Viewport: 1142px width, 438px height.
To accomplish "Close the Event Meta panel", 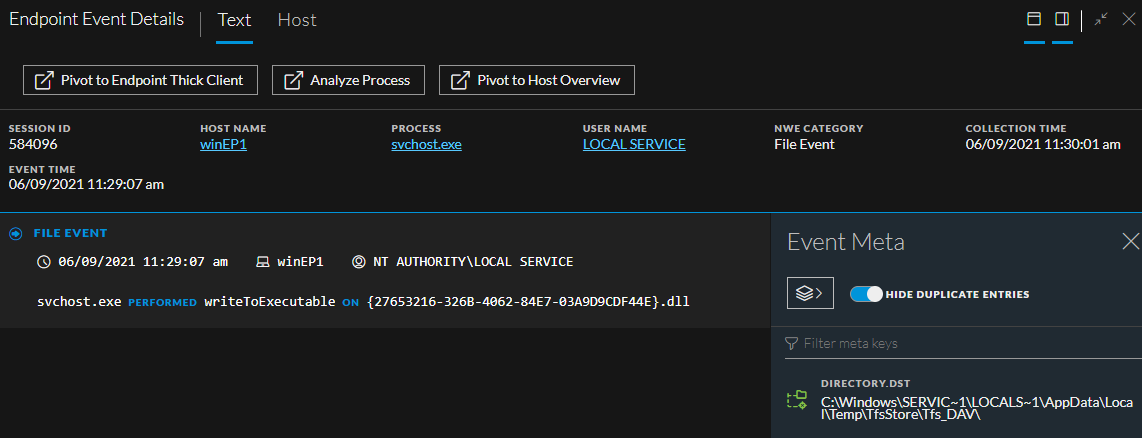I will tap(1130, 241).
